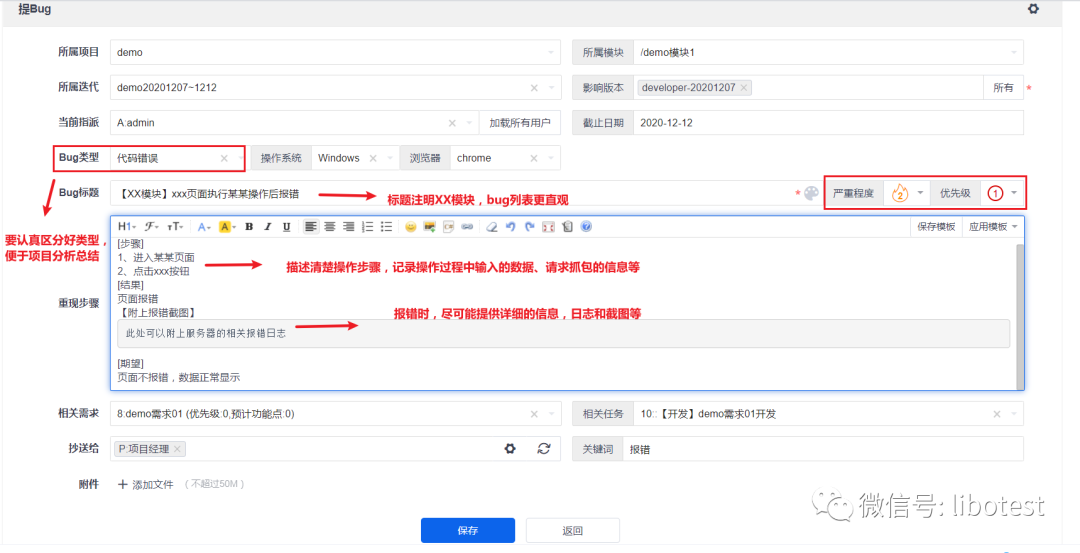This screenshot has height=553, width=1080.
Task: Clear the Windows operating system selection
Action: click(x=373, y=158)
